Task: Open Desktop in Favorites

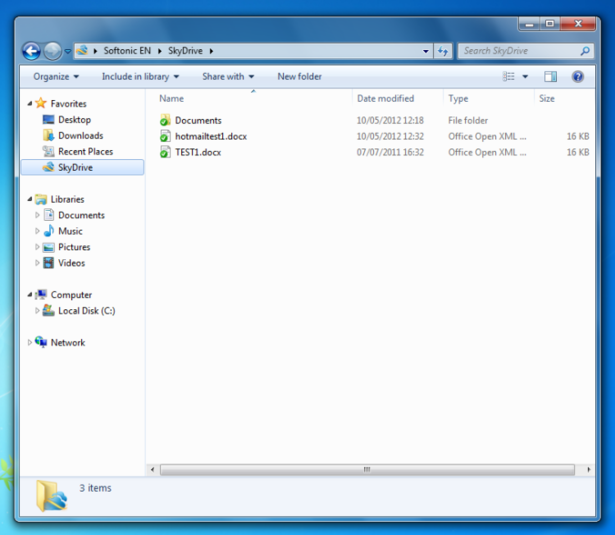Action: click(x=74, y=119)
